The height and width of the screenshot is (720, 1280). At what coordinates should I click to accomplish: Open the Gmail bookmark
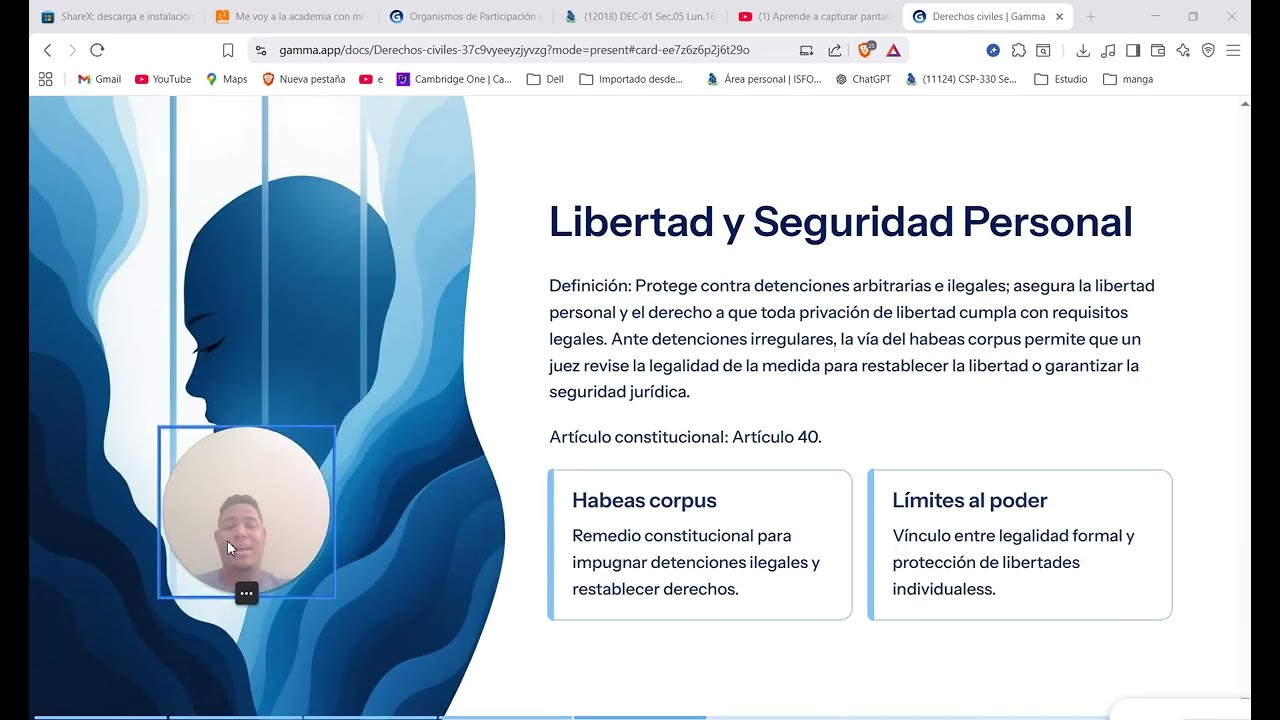(99, 79)
